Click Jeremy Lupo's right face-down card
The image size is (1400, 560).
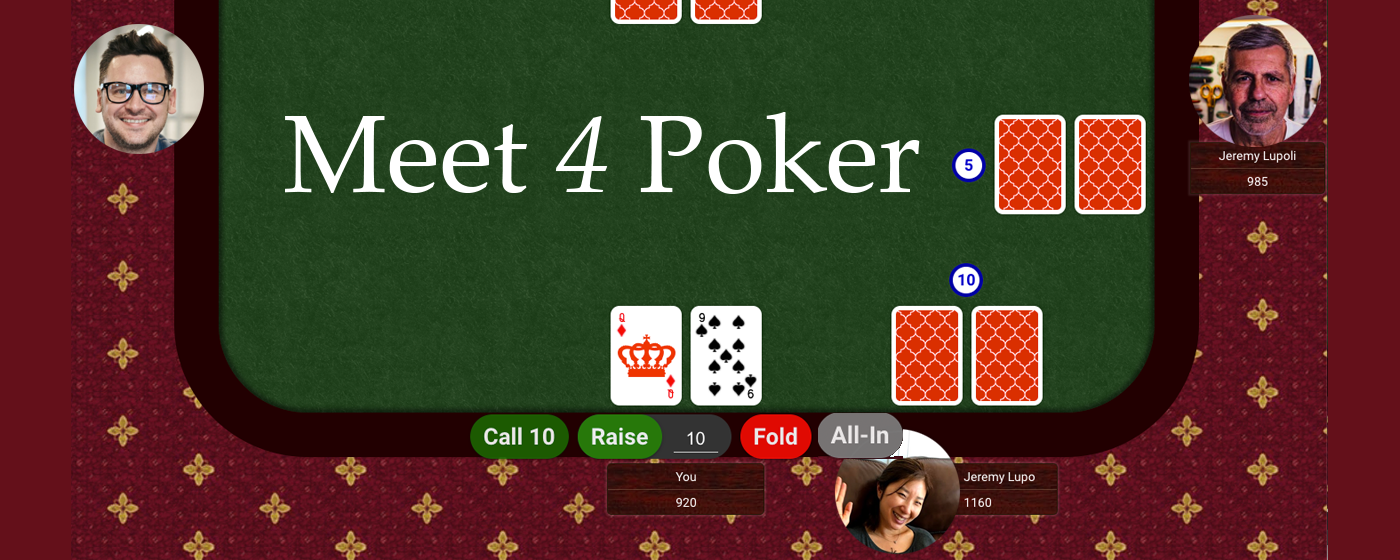tap(1007, 356)
